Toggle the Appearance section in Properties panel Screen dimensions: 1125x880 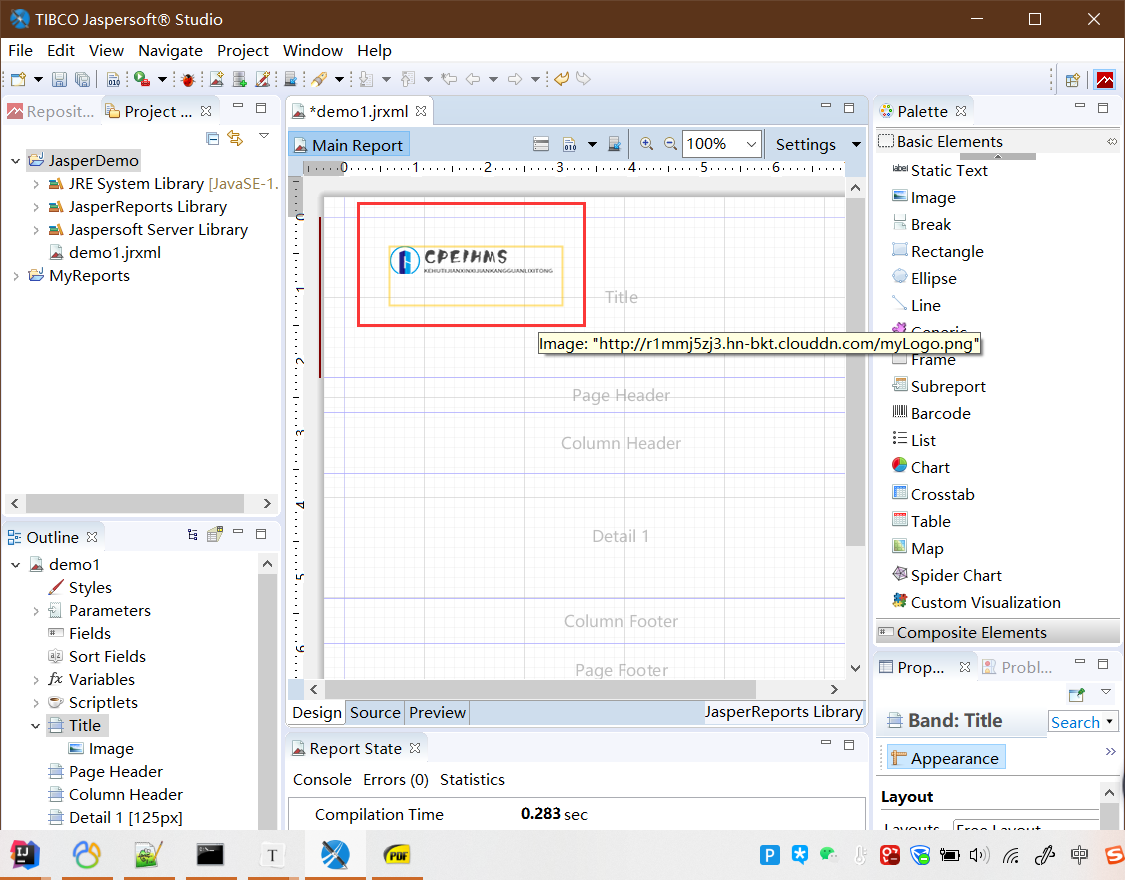pyautogui.click(x=944, y=757)
